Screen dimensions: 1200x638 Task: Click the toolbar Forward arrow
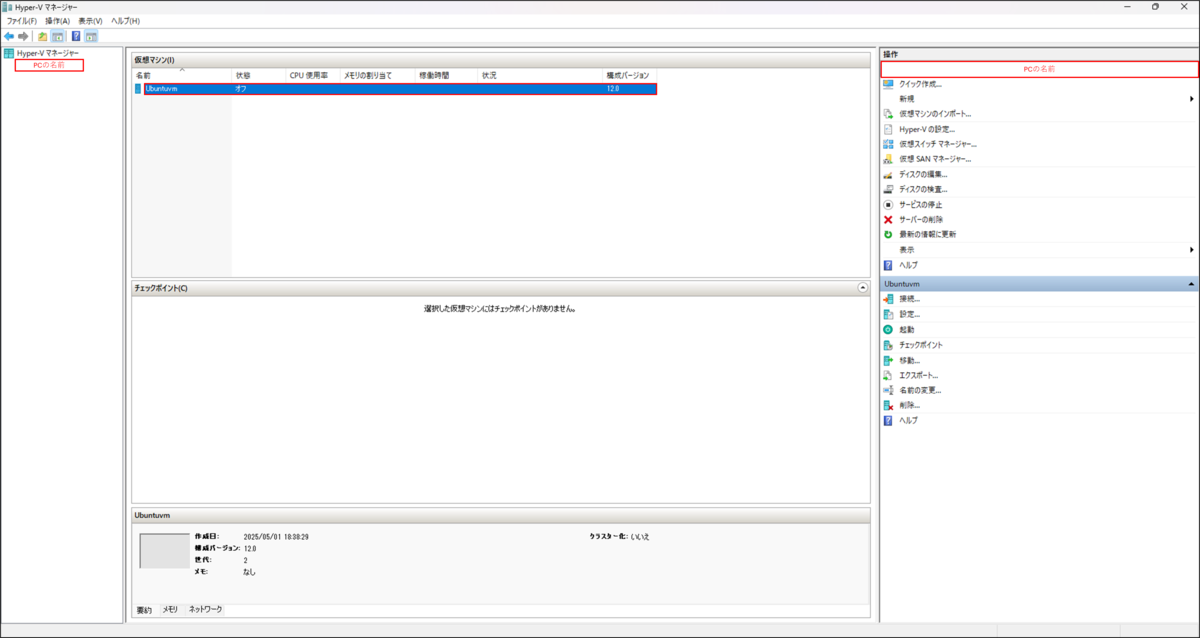(x=23, y=36)
